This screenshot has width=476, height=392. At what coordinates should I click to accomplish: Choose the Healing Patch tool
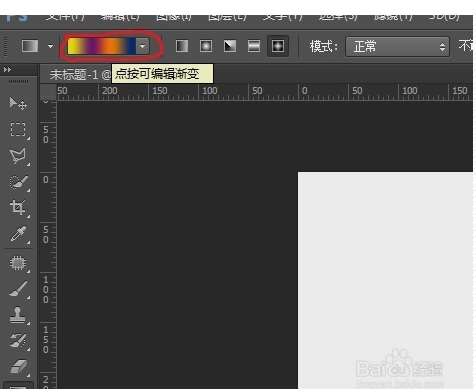coord(18,263)
